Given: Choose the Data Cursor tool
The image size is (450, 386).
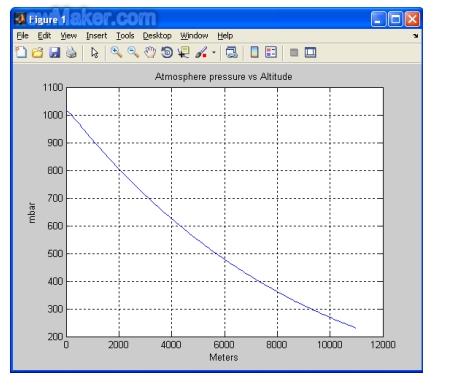Looking at the screenshot, I should point(183,52).
